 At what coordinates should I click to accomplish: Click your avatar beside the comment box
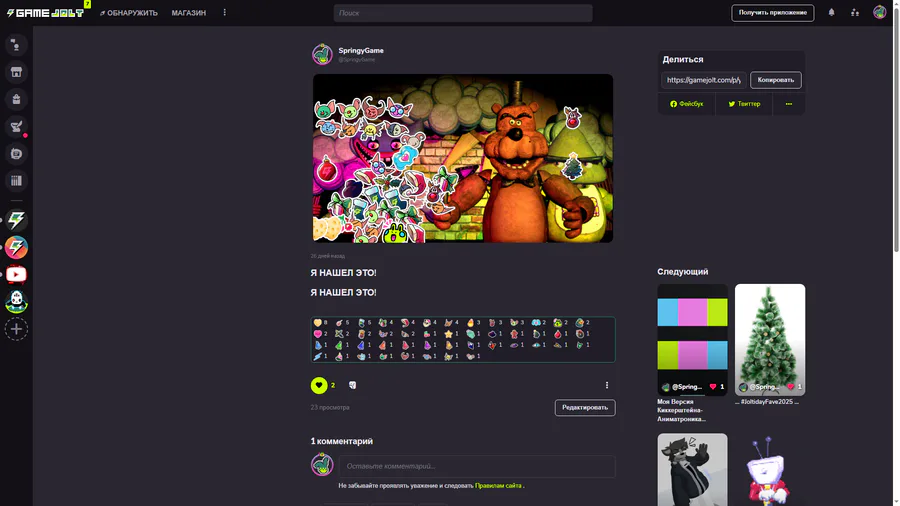pos(322,465)
